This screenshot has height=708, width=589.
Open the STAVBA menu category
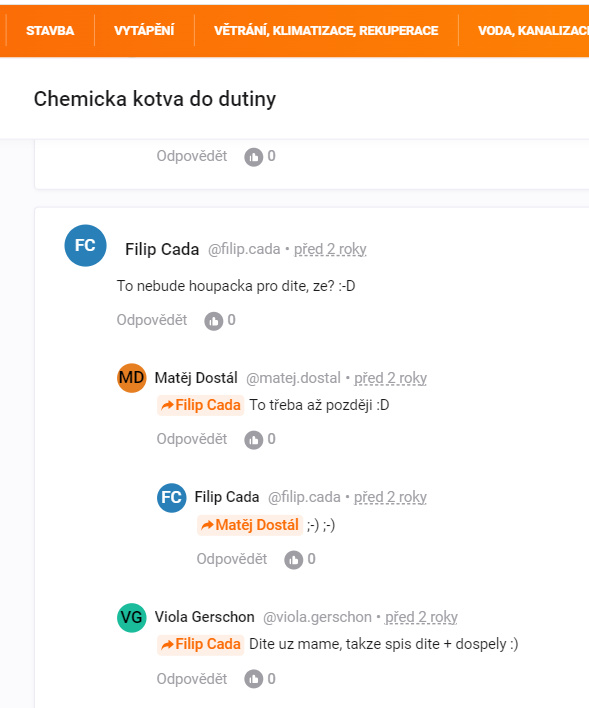(x=50, y=31)
